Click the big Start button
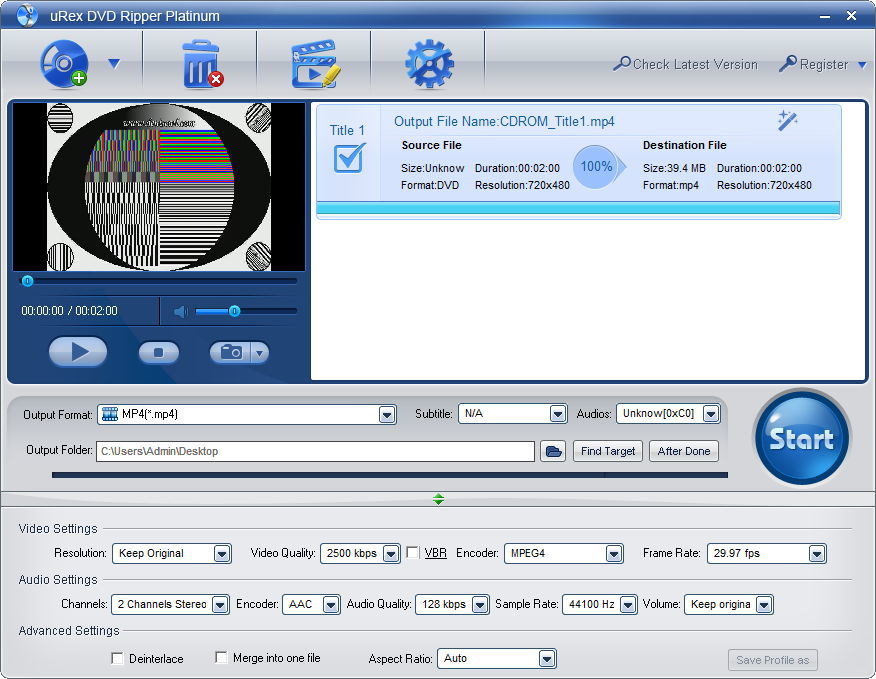The width and height of the screenshot is (876, 679). 802,438
